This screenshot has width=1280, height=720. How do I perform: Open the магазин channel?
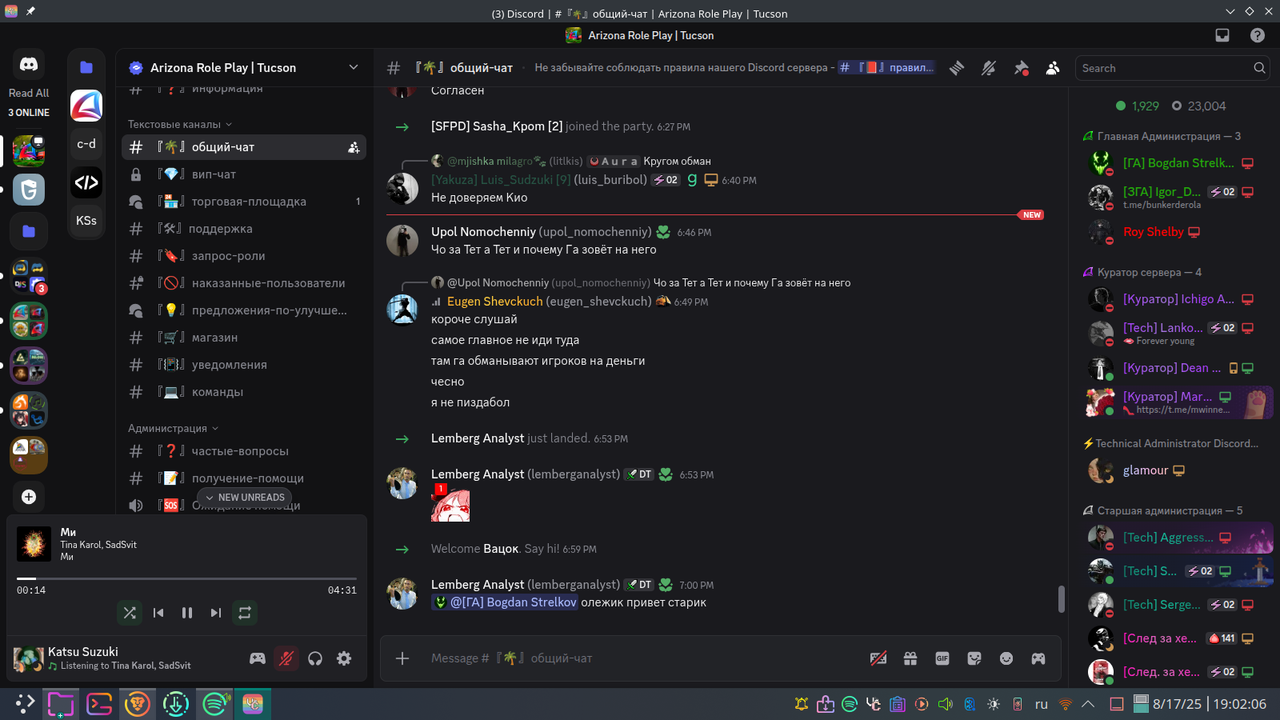(x=244, y=337)
